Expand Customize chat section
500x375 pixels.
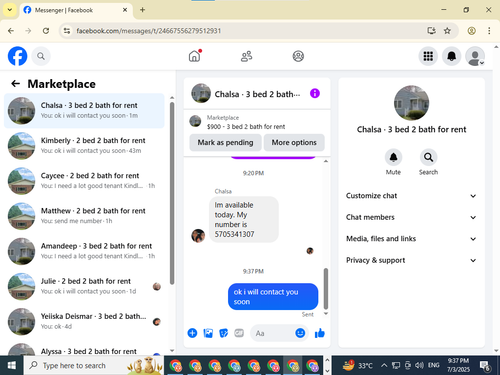click(x=411, y=196)
